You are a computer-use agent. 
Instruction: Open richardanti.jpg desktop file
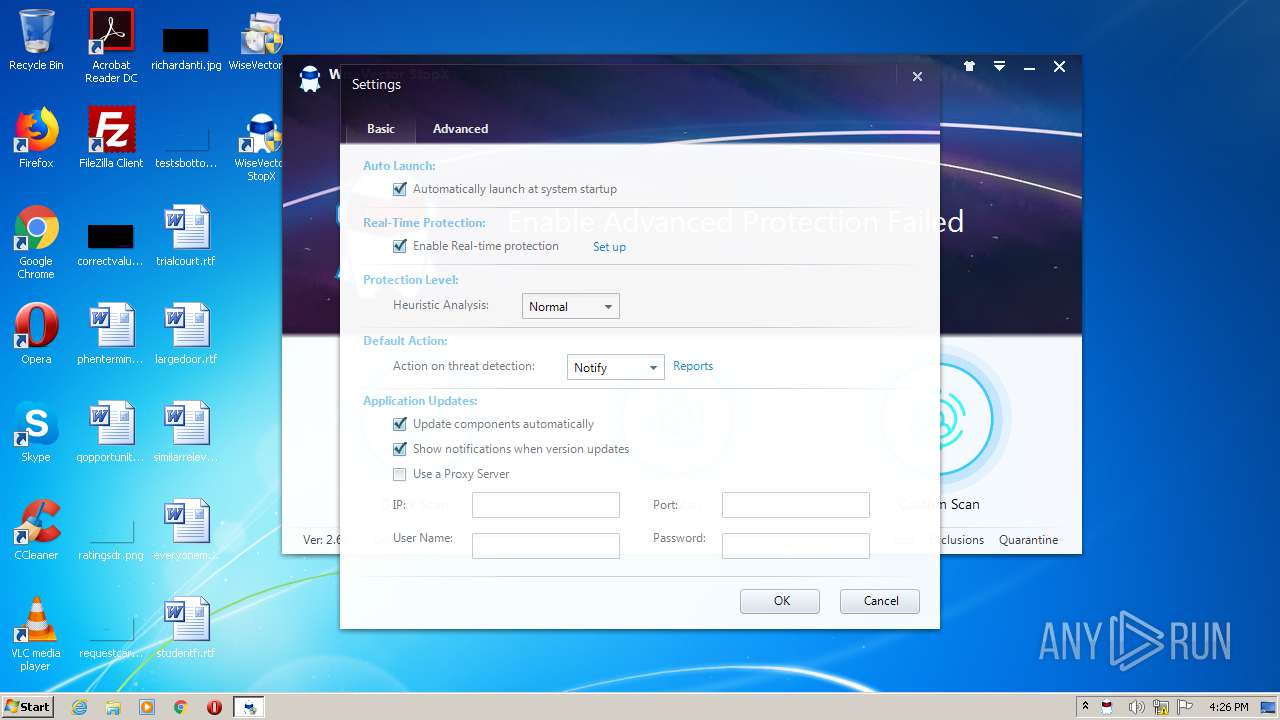coord(186,46)
